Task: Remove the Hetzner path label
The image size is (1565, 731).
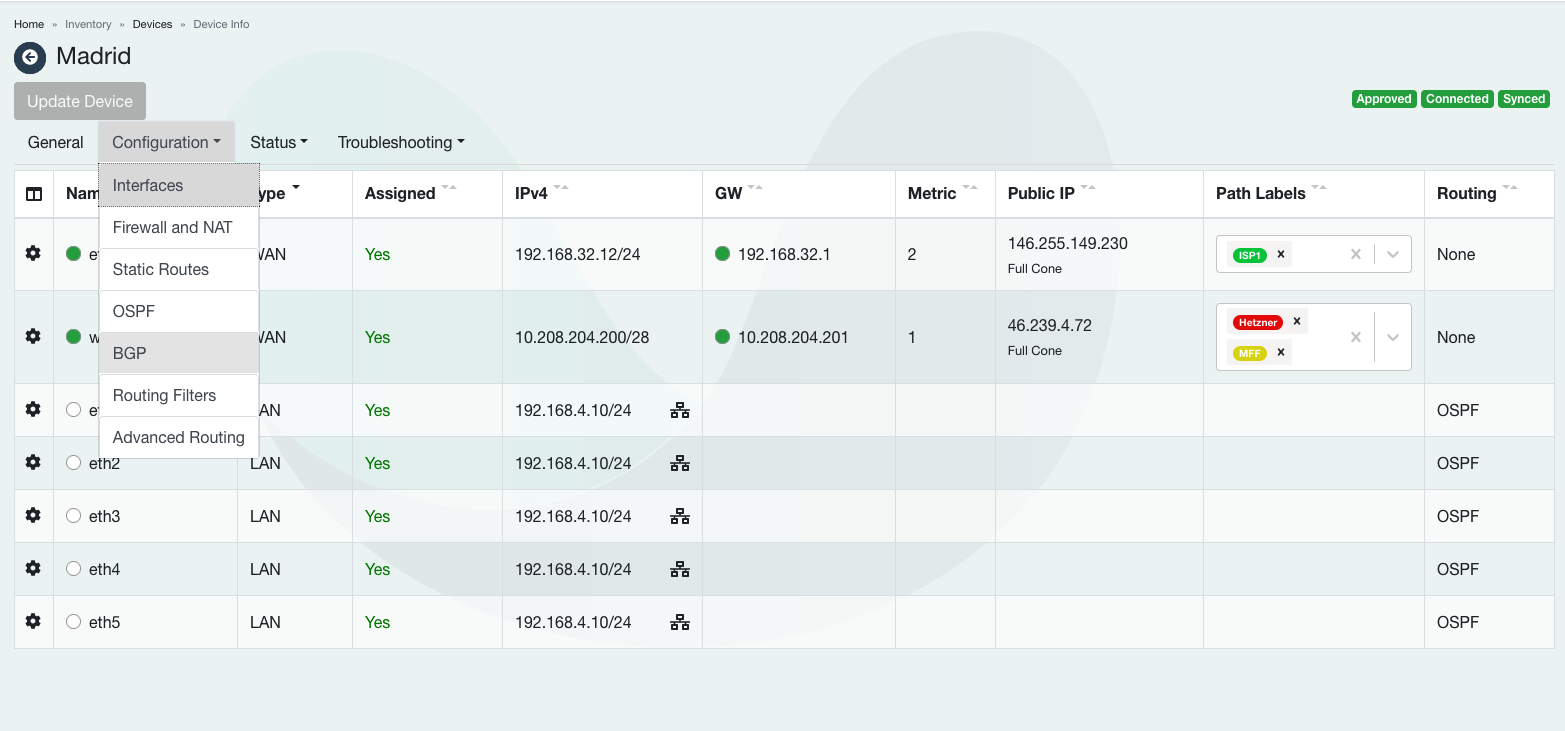Action: [x=1297, y=321]
